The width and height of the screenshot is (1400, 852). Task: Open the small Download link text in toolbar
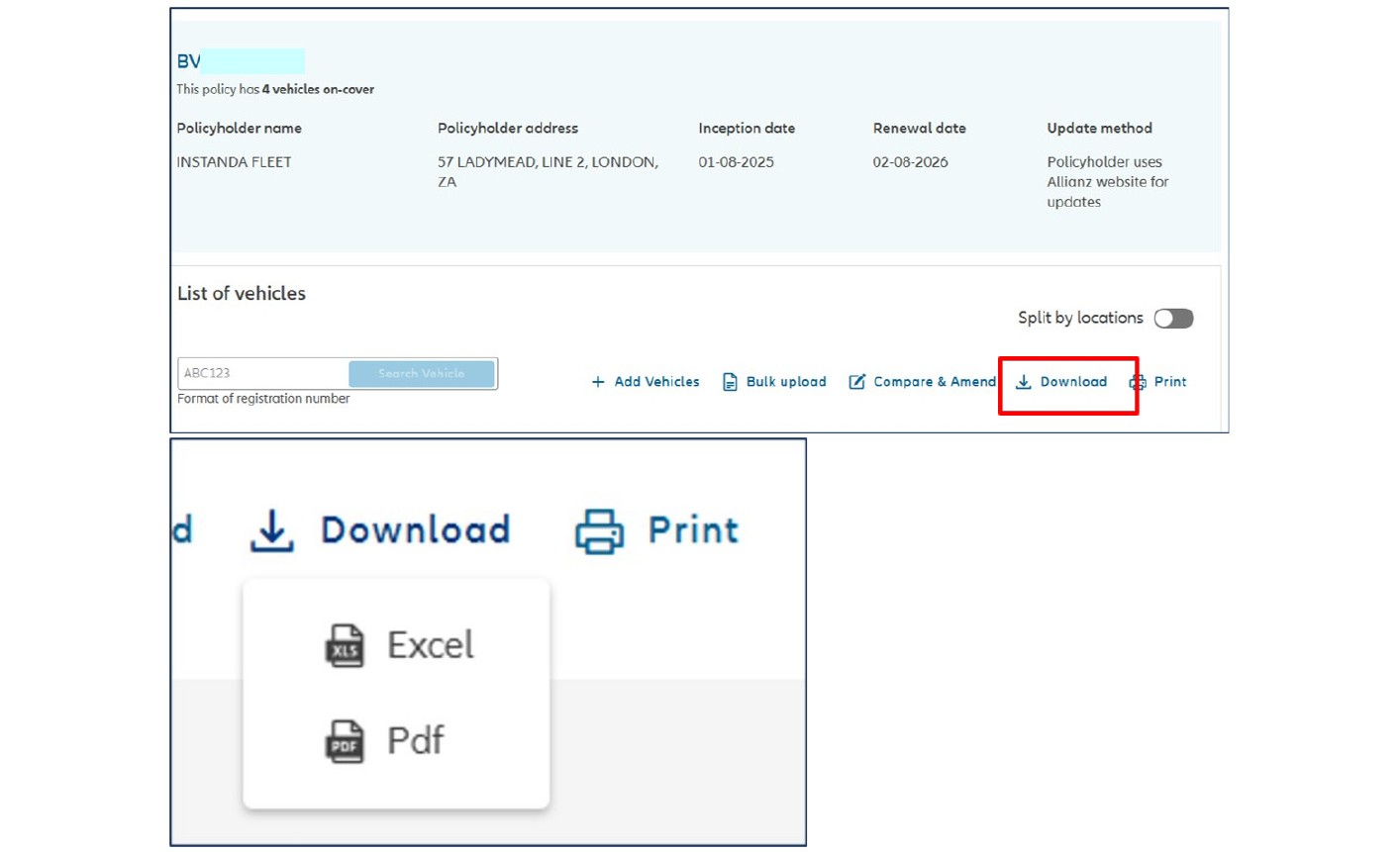(x=1073, y=382)
